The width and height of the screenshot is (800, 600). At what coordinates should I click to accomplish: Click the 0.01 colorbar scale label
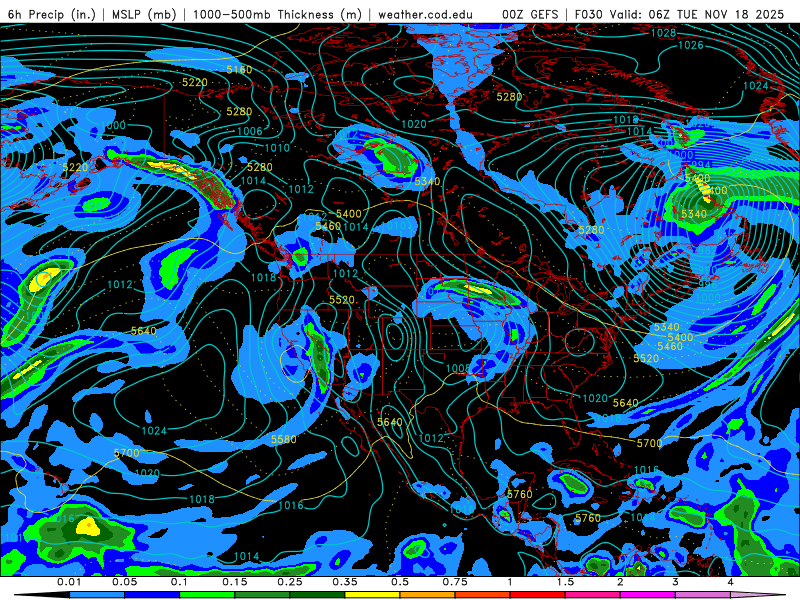69,582
